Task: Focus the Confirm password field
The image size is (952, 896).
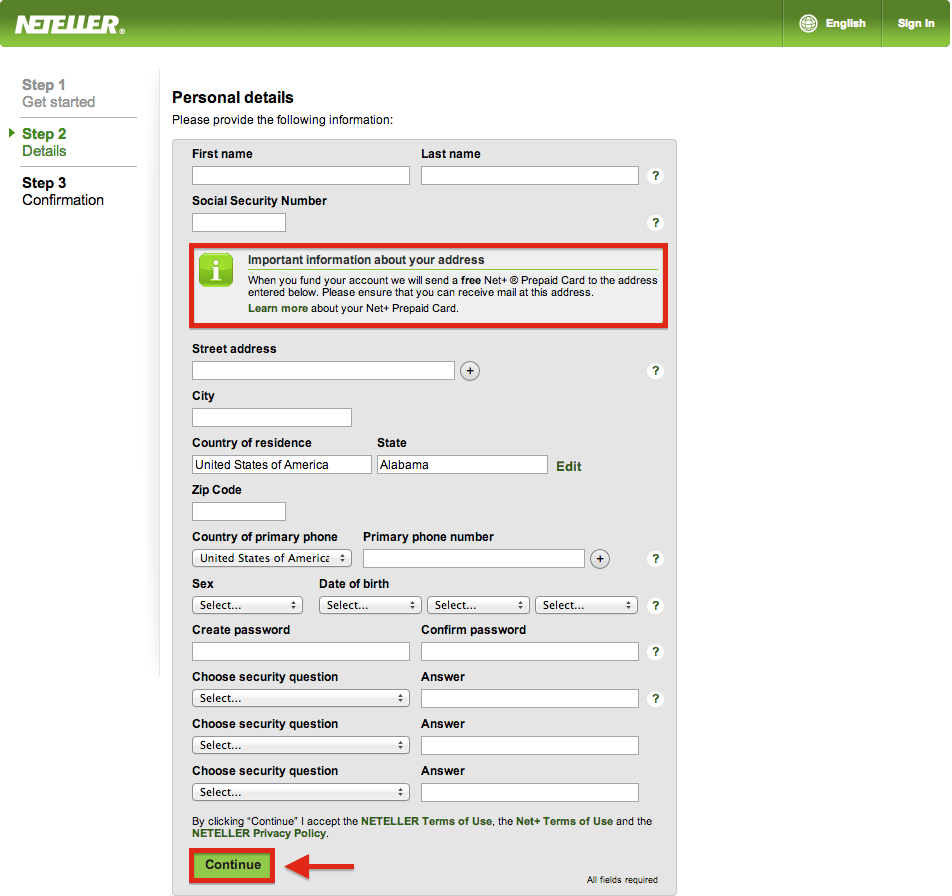Action: 529,651
